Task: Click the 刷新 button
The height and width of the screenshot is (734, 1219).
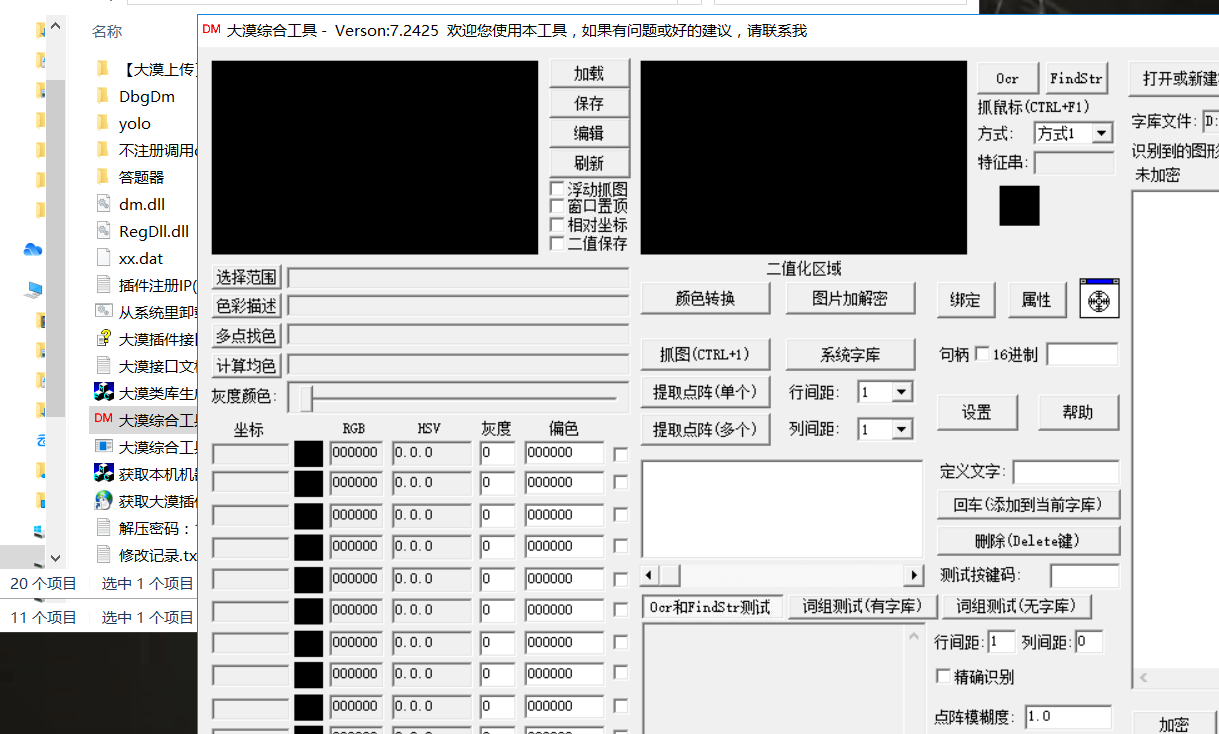Action: [x=590, y=163]
